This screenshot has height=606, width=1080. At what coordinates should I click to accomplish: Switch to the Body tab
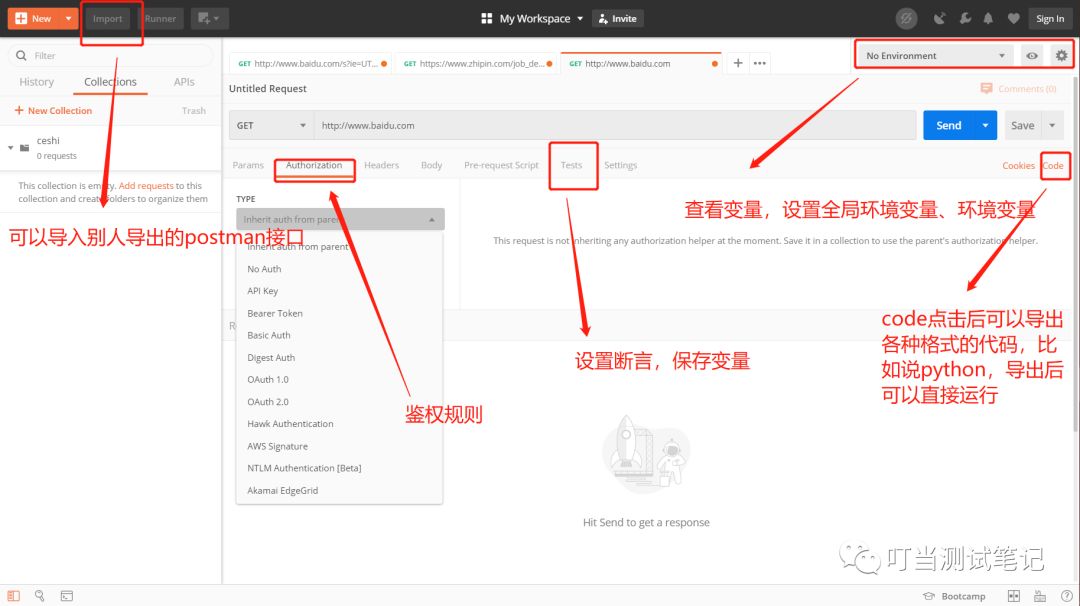click(431, 165)
